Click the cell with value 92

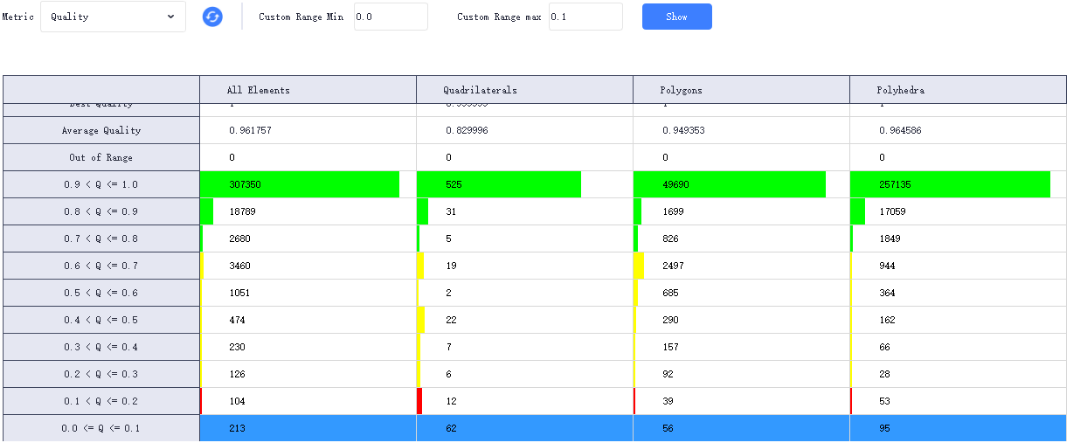[741, 374]
